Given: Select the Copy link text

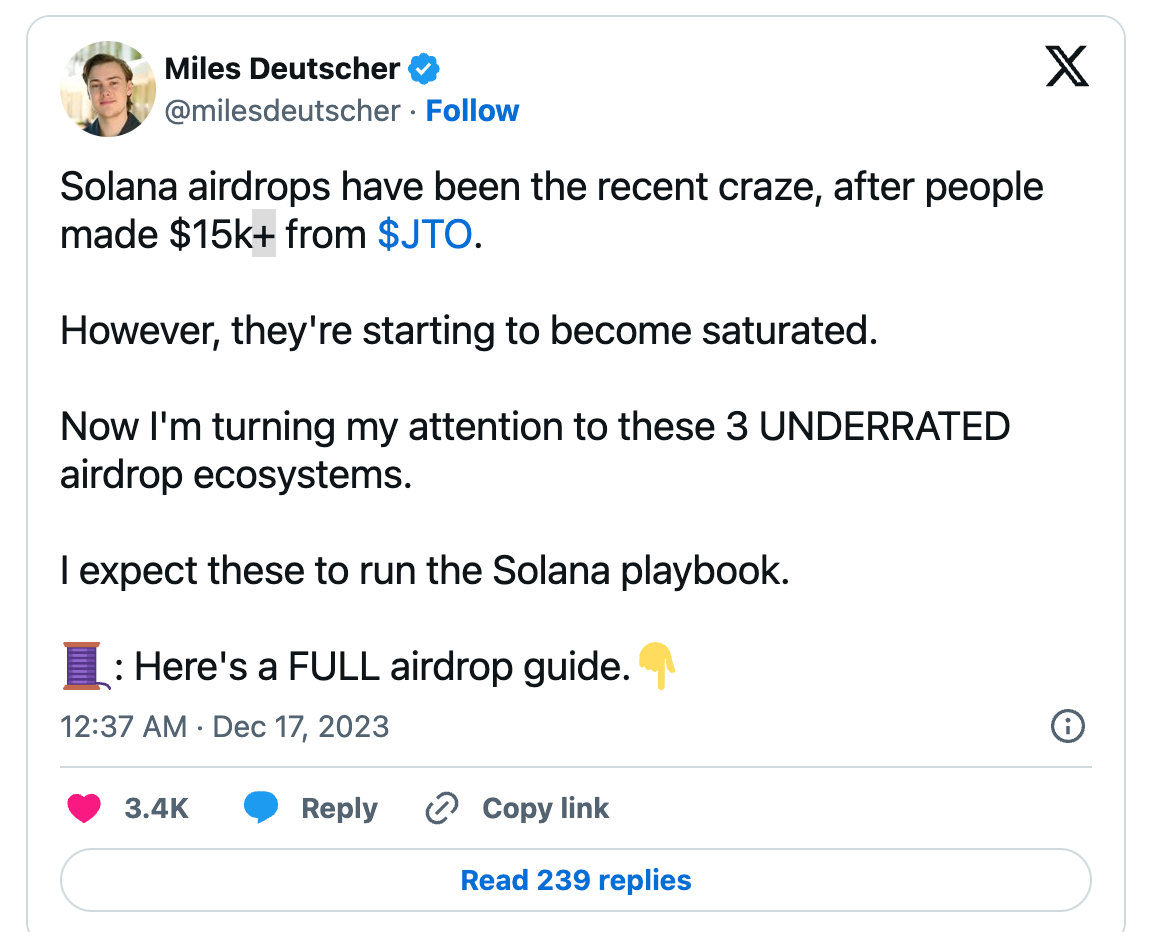Looking at the screenshot, I should (x=545, y=808).
